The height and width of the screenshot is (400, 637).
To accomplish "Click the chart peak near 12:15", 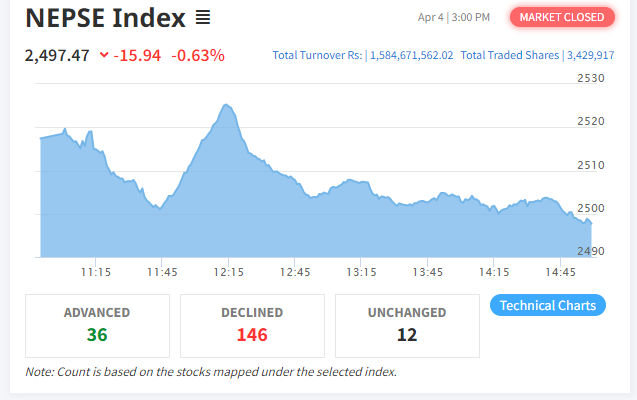I will [x=226, y=105].
